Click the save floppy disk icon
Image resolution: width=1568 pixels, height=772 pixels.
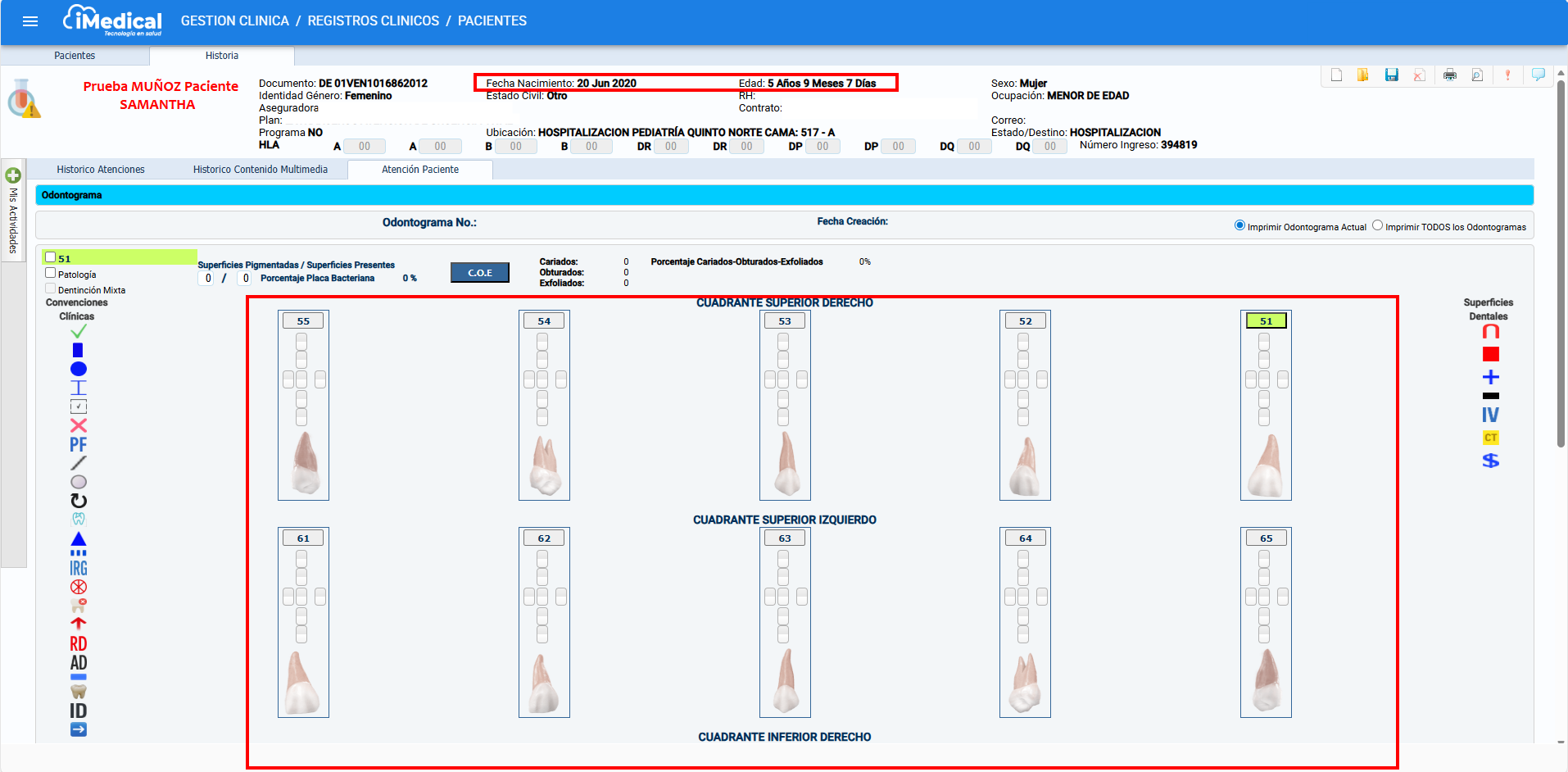click(x=1391, y=75)
